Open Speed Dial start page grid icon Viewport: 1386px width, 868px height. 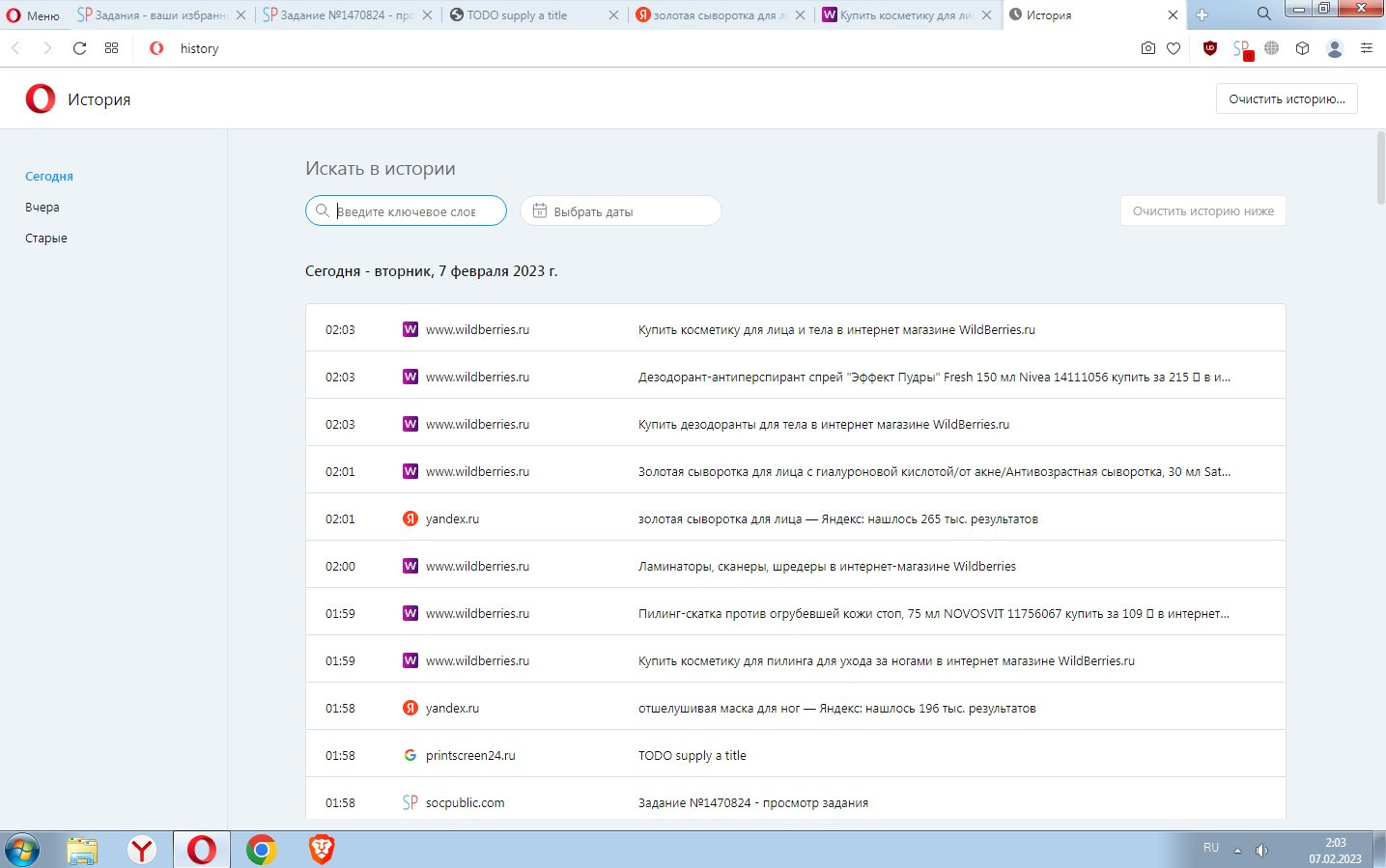click(x=111, y=48)
